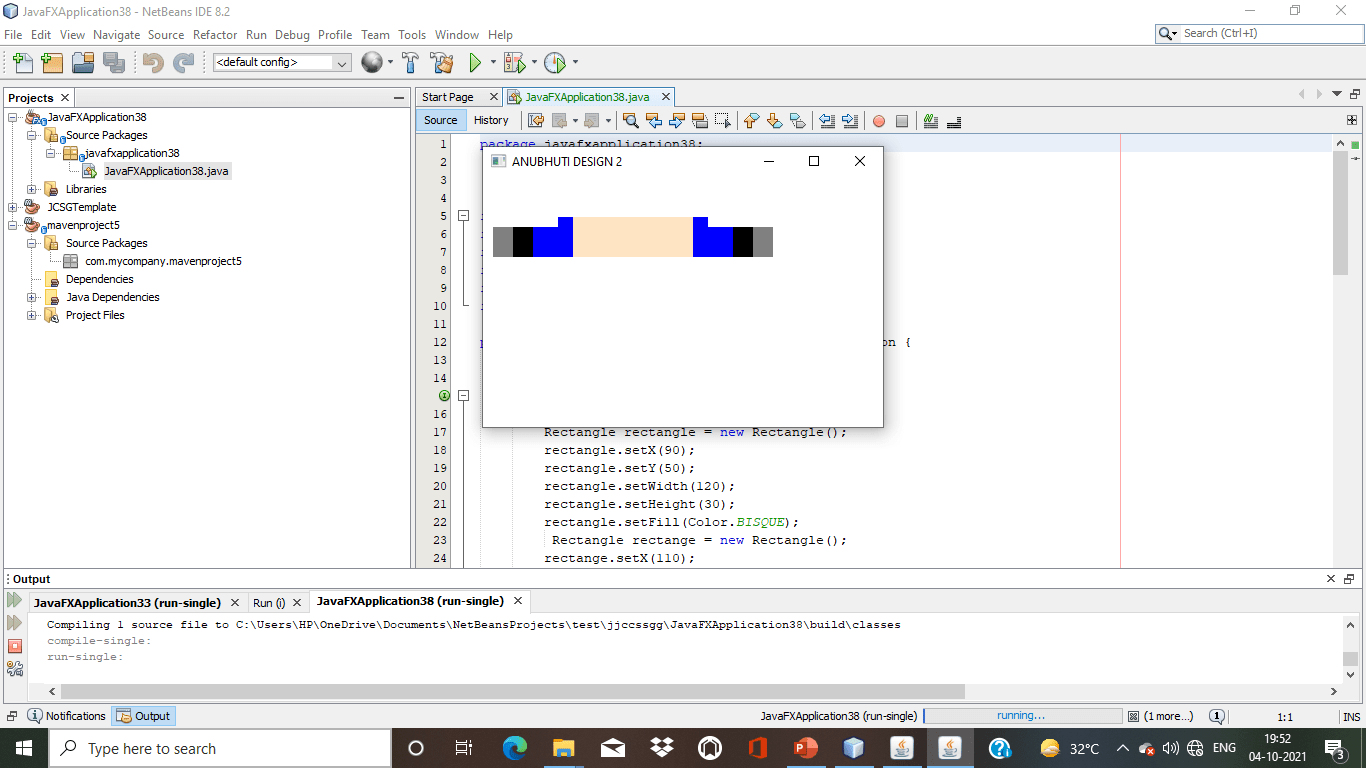Viewport: 1366px width, 768px height.
Task: Open the default config dropdown
Action: click(x=340, y=62)
